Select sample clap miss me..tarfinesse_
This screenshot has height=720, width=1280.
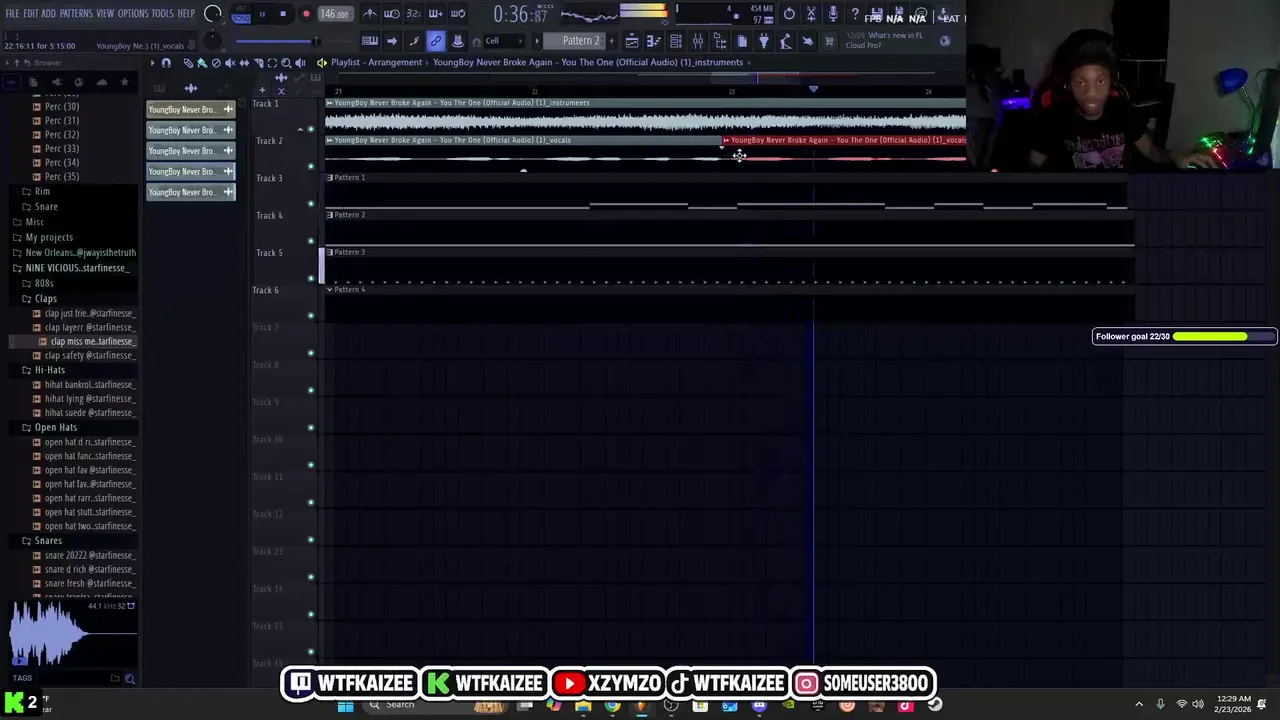(x=92, y=341)
